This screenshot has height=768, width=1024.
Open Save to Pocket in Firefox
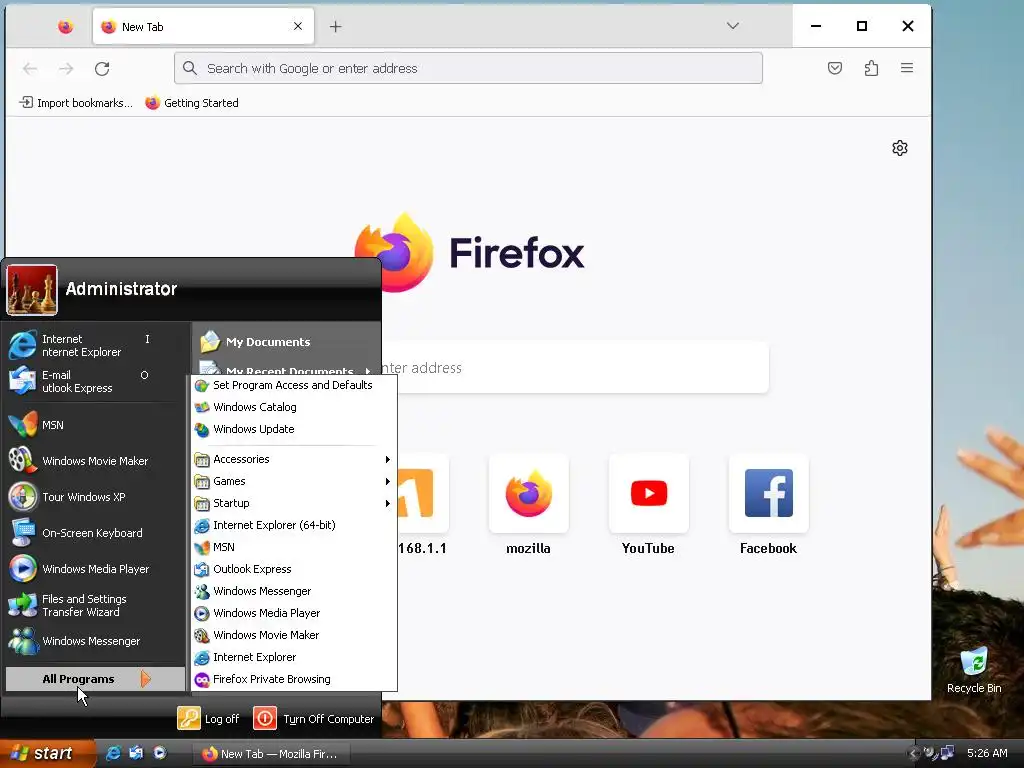point(835,68)
